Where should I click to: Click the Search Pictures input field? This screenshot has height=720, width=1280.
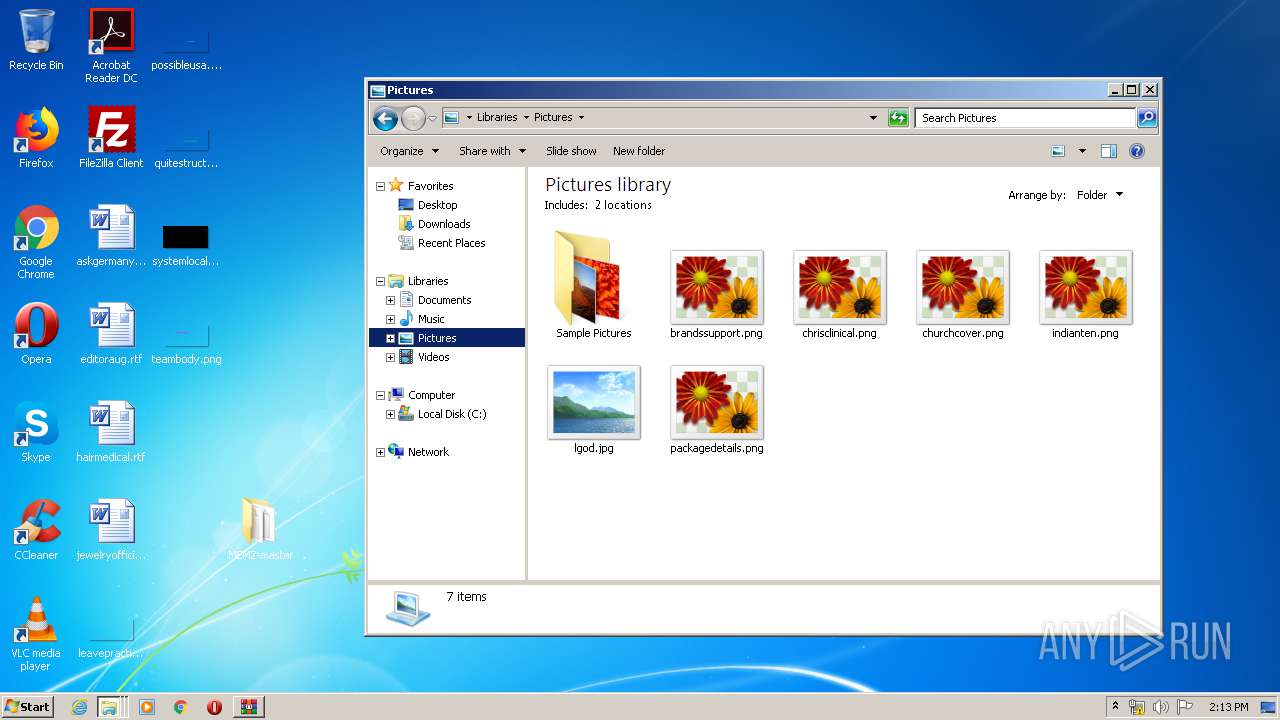(1025, 118)
